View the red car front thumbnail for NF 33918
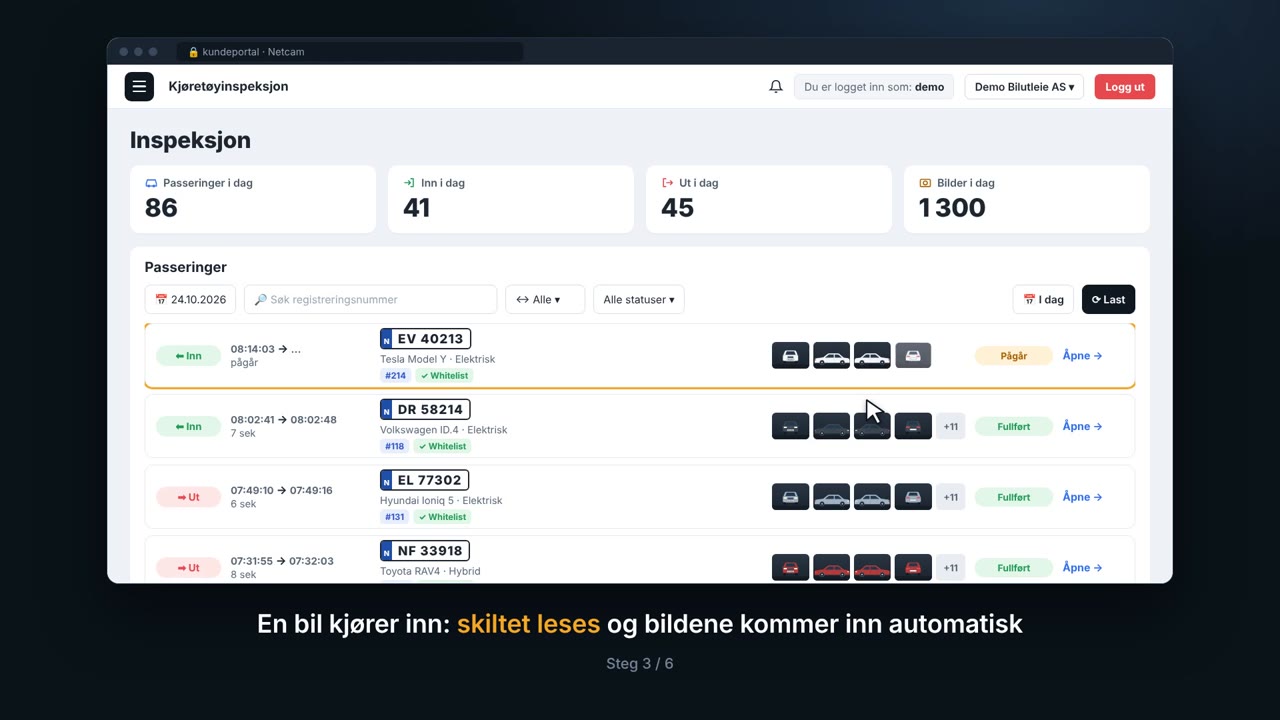The image size is (1280, 720). click(790, 568)
